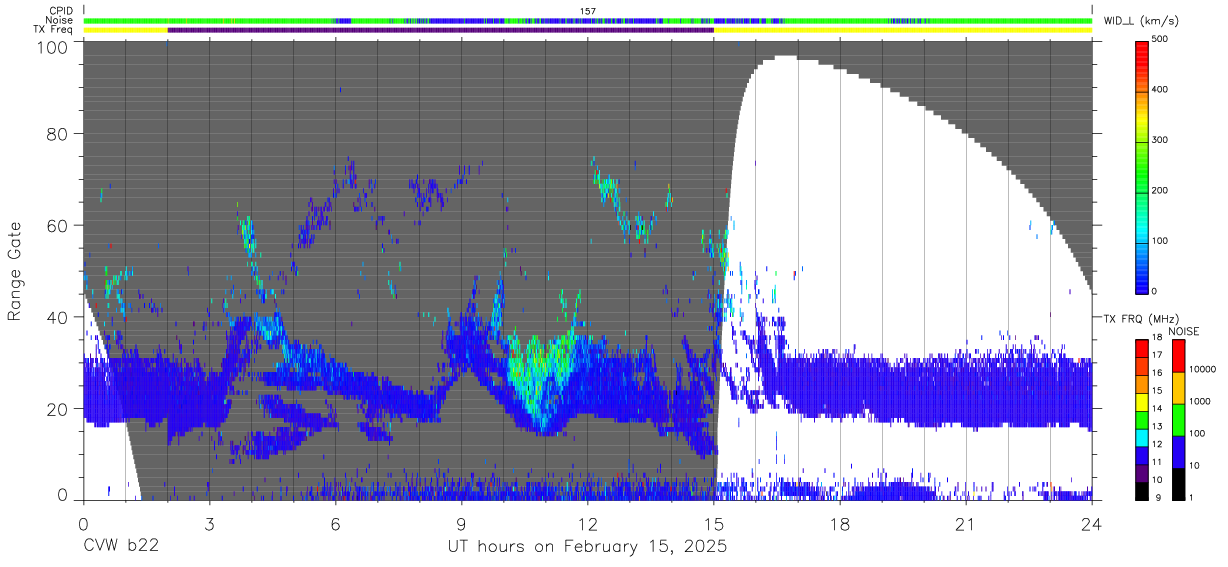Click the 15 tick on the TX FRQ legend

tap(1157, 390)
